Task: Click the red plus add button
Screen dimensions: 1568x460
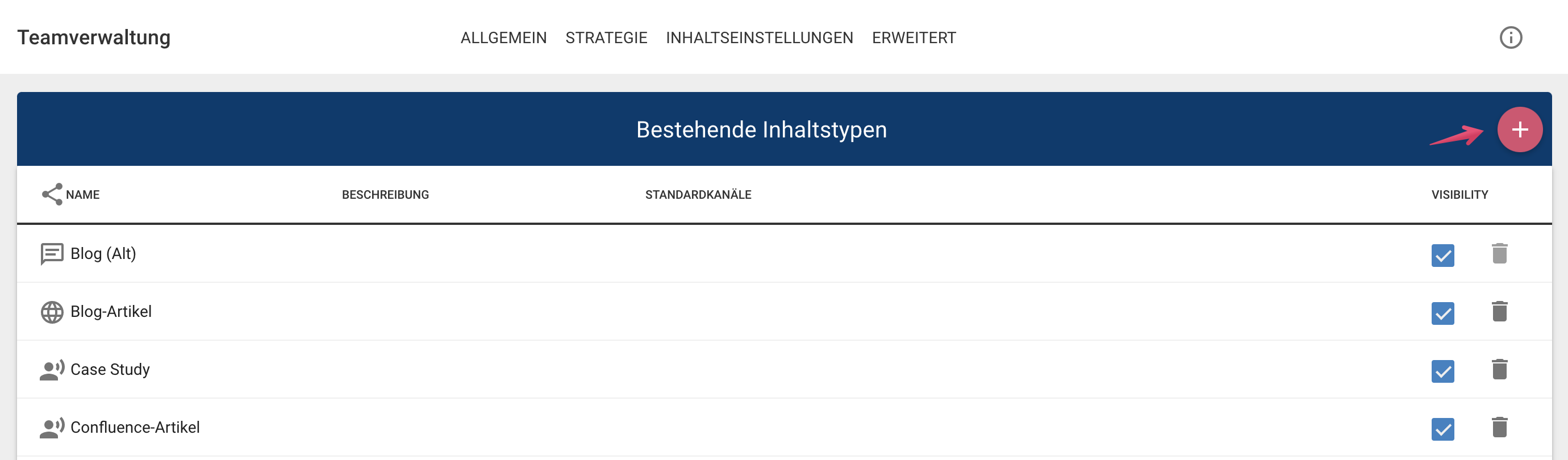Action: (x=1519, y=129)
